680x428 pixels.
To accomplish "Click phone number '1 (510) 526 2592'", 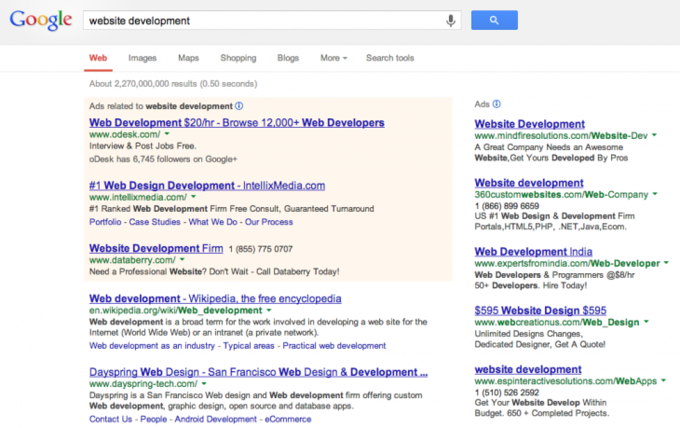I will coord(507,392).
